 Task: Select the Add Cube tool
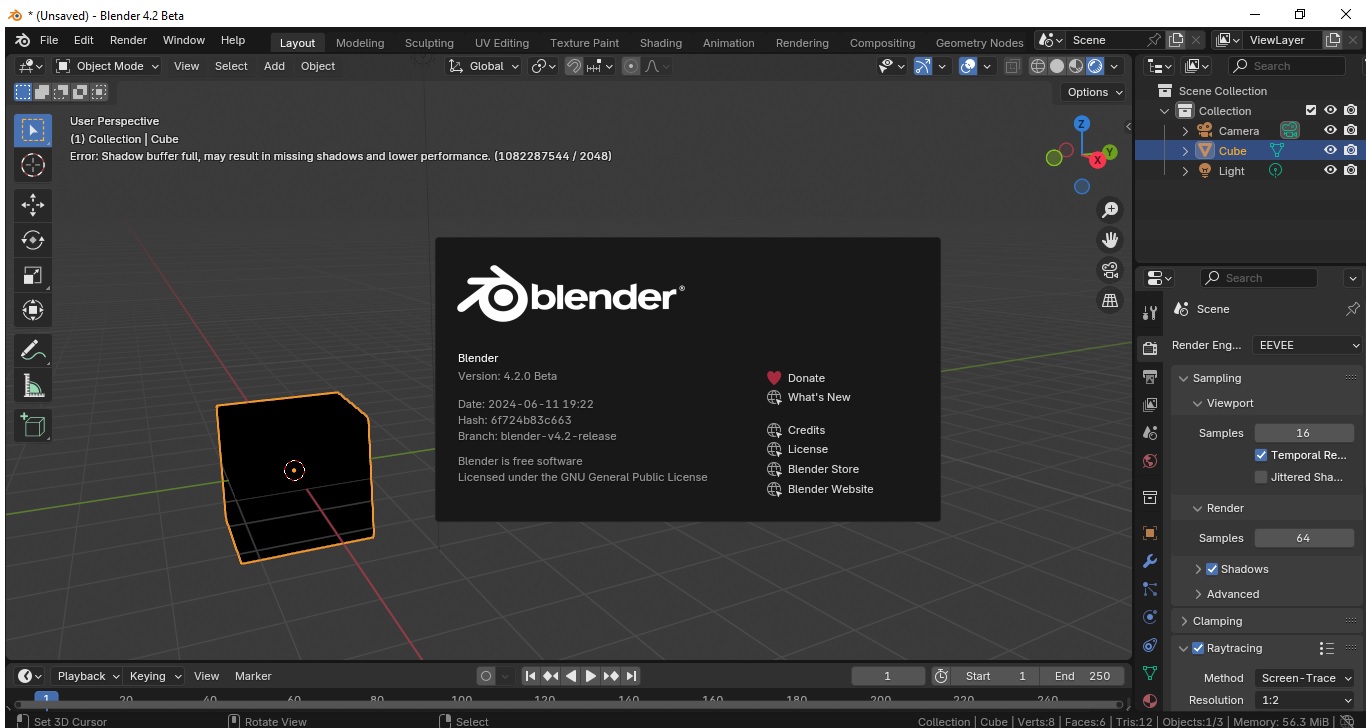[x=33, y=426]
